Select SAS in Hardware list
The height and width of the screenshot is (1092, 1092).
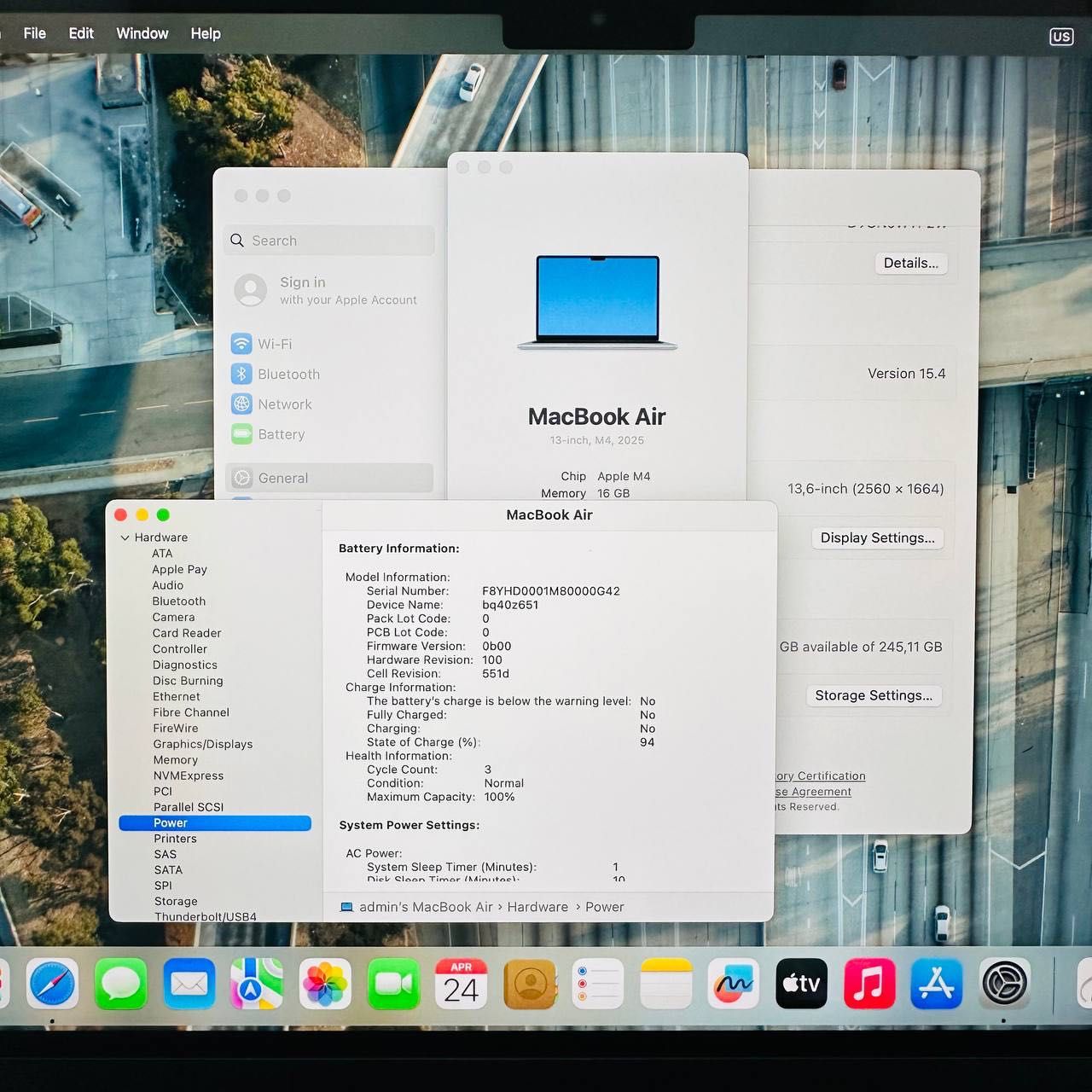click(x=165, y=854)
